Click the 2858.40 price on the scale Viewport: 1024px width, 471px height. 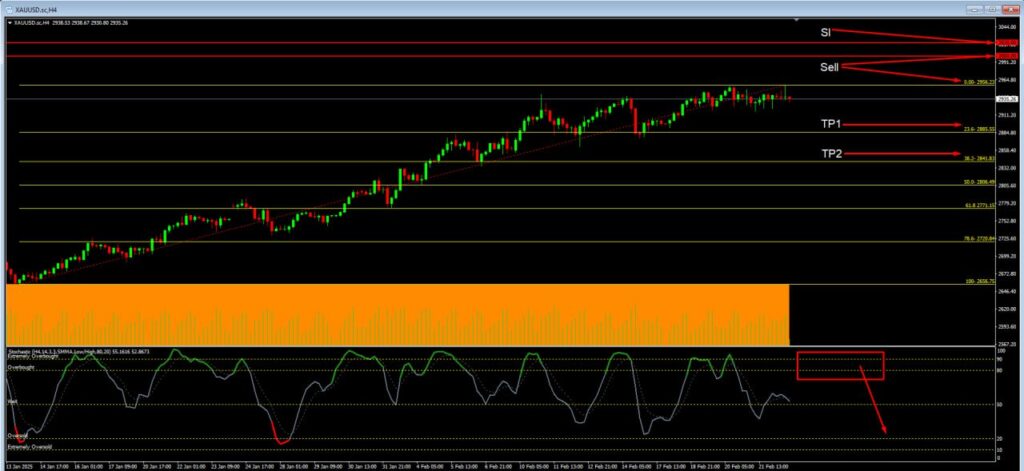click(1006, 150)
